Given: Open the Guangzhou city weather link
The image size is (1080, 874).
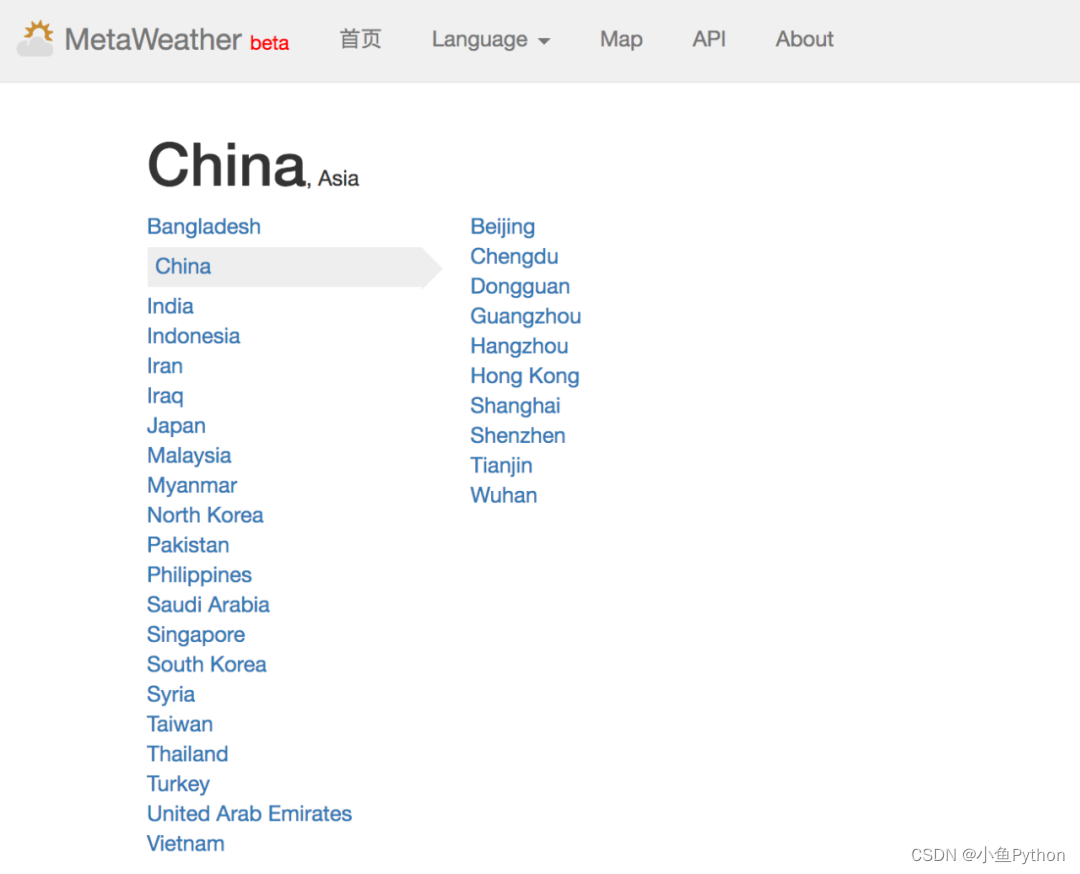Looking at the screenshot, I should [x=526, y=316].
